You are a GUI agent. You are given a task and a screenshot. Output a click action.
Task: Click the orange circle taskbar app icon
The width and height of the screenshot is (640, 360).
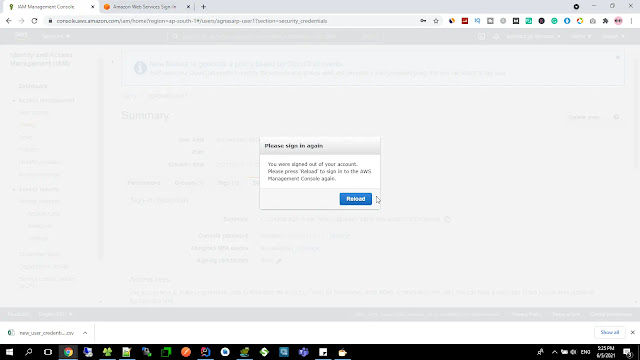pos(186,352)
